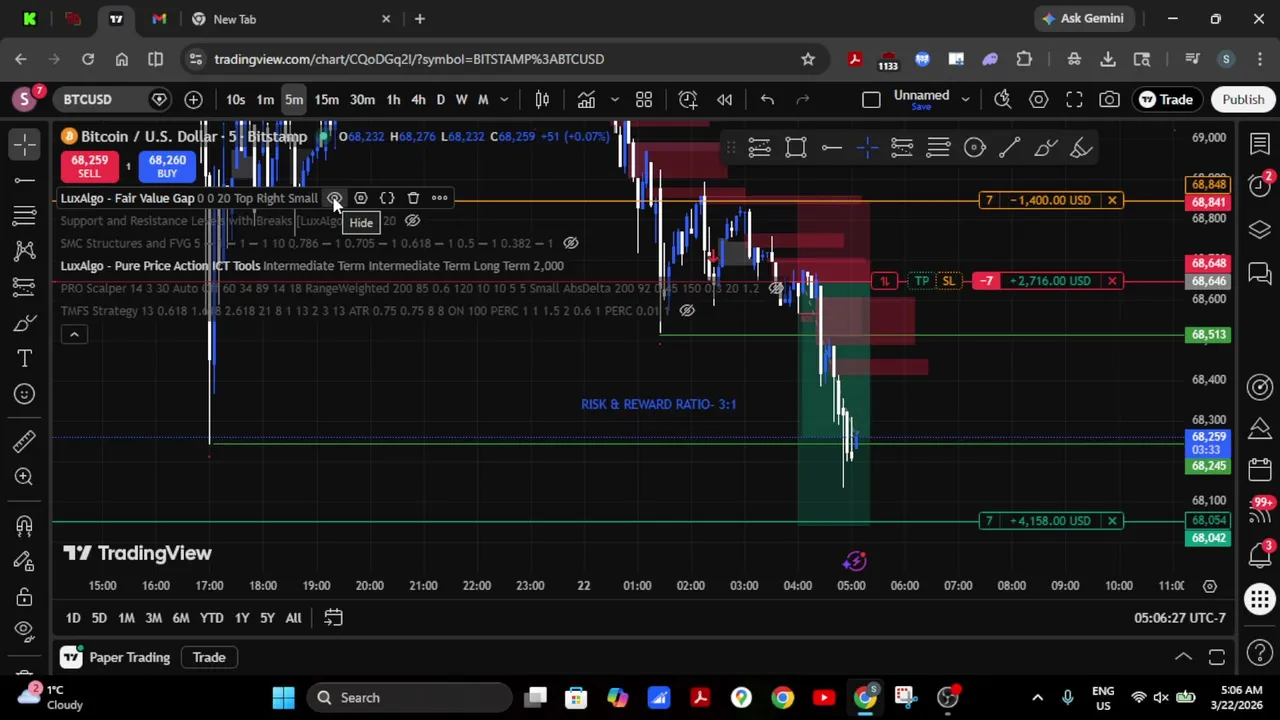The image size is (1280, 720).
Task: Switch to the 10s interval
Action: (x=235, y=99)
